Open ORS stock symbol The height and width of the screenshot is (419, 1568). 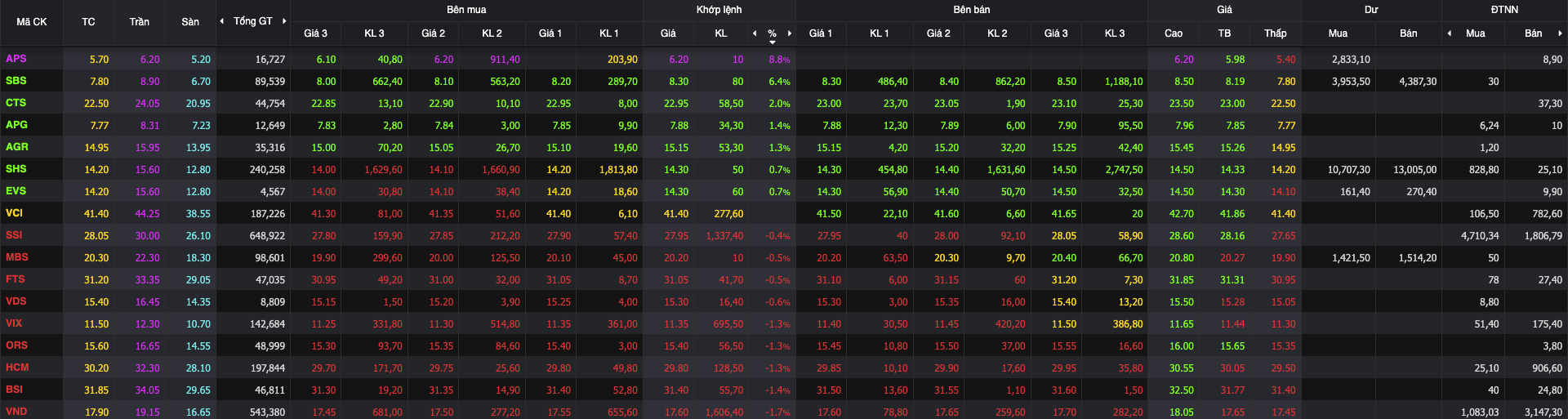17,345
